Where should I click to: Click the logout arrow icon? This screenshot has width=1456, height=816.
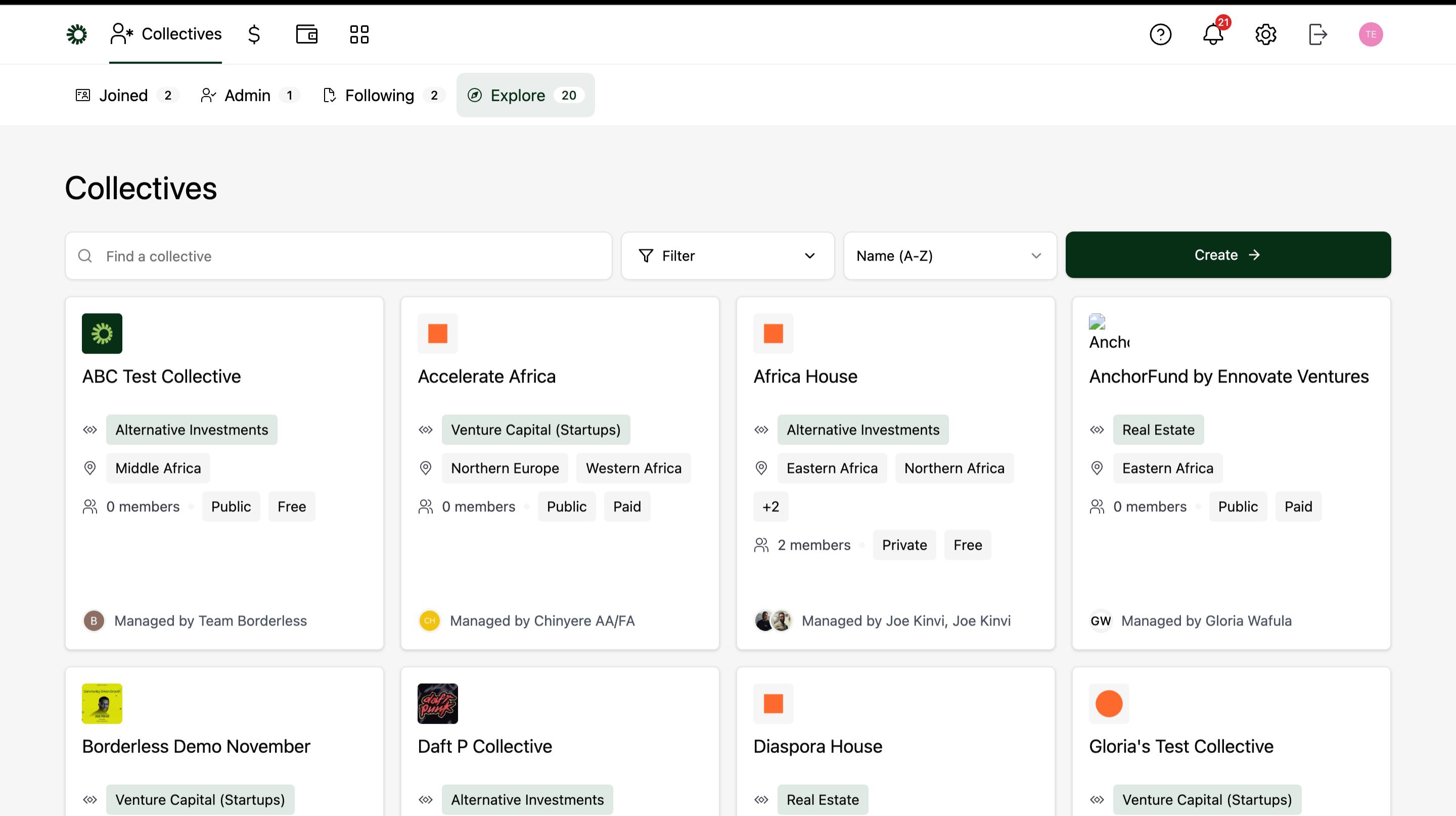pos(1317,34)
